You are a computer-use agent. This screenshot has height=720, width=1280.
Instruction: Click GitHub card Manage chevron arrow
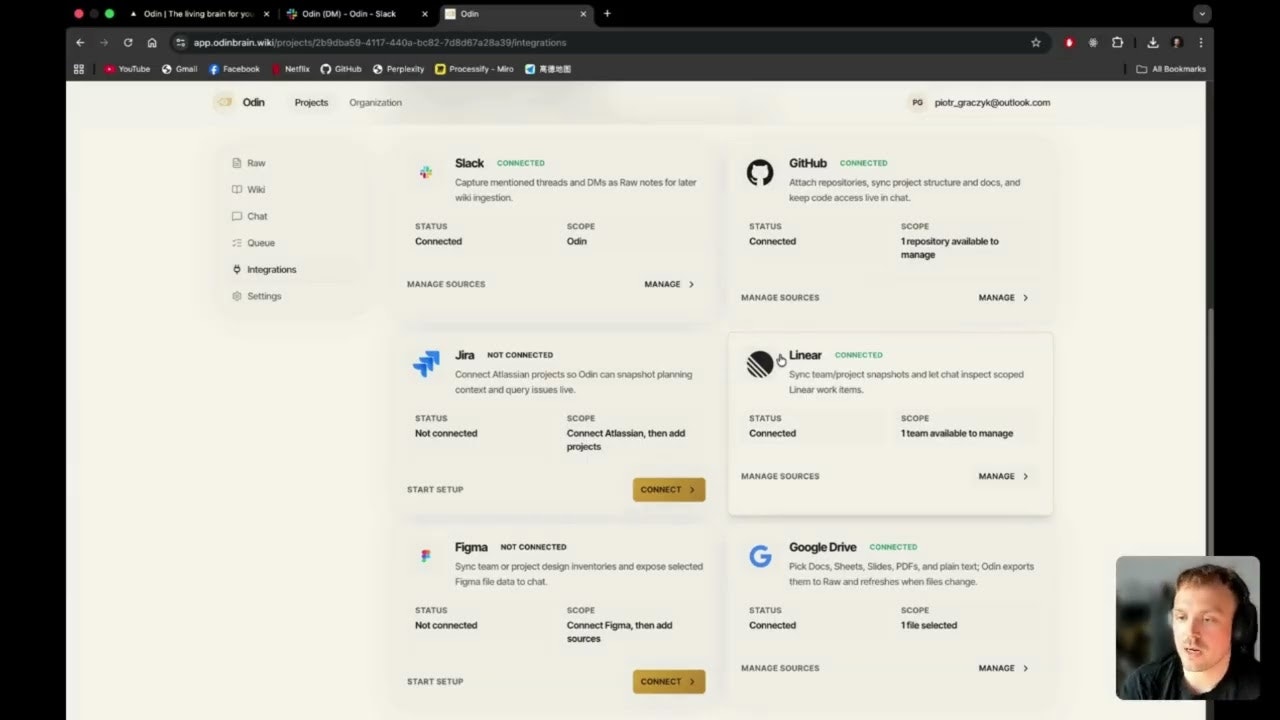pos(1025,297)
